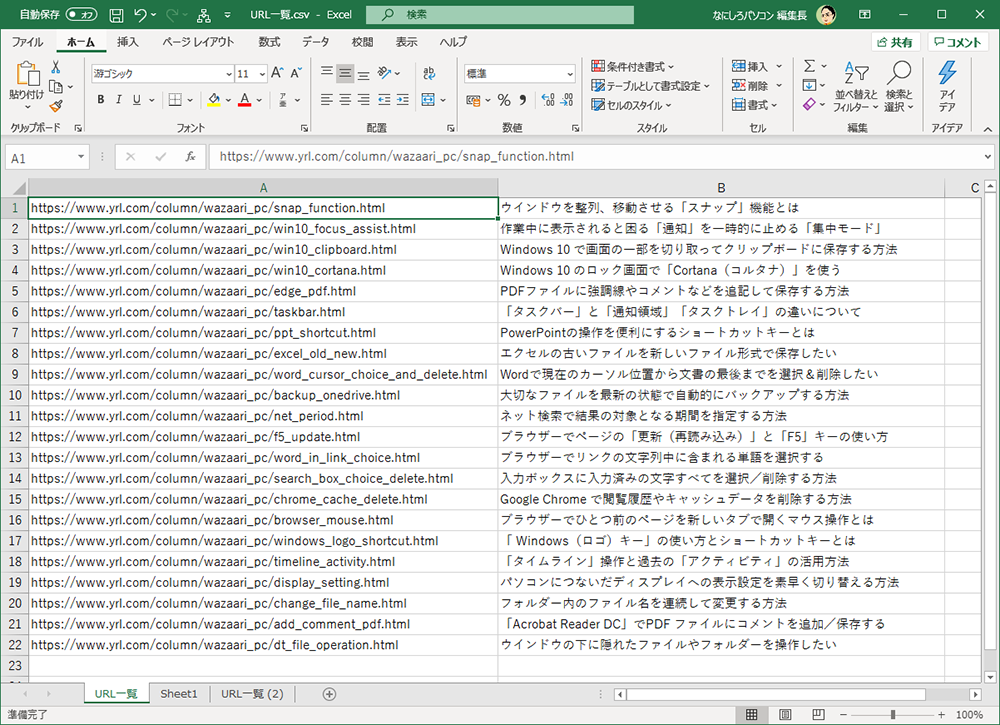Click the Cut scissors icon
Image resolution: width=1000 pixels, height=725 pixels.
click(56, 67)
